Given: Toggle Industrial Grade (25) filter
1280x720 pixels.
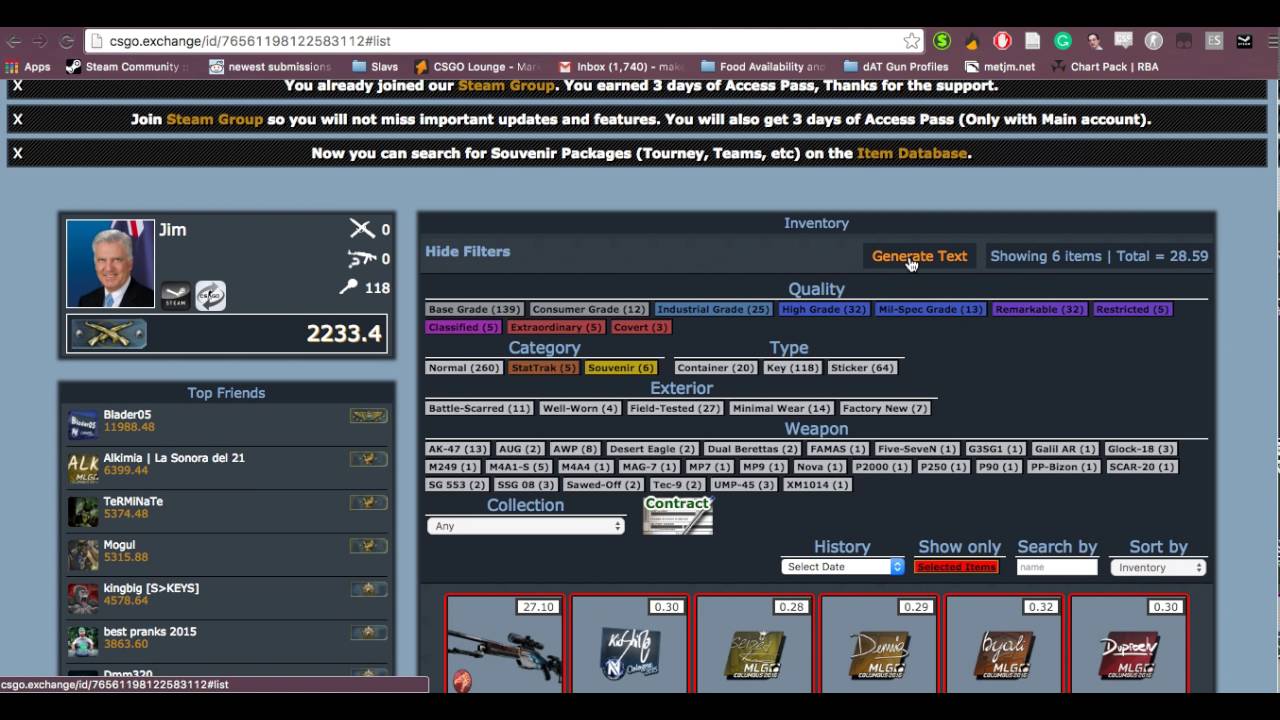Looking at the screenshot, I should [x=713, y=309].
